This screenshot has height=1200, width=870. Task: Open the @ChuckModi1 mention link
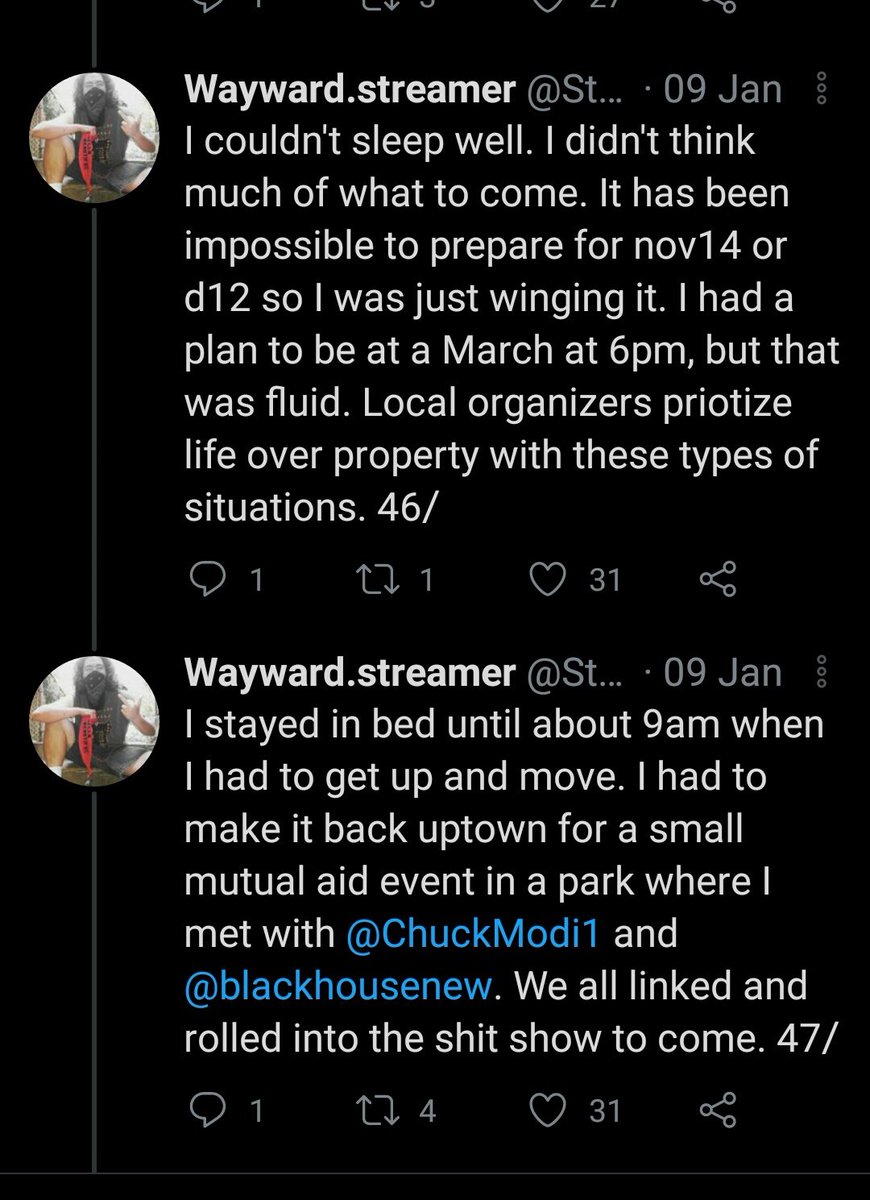(x=471, y=935)
